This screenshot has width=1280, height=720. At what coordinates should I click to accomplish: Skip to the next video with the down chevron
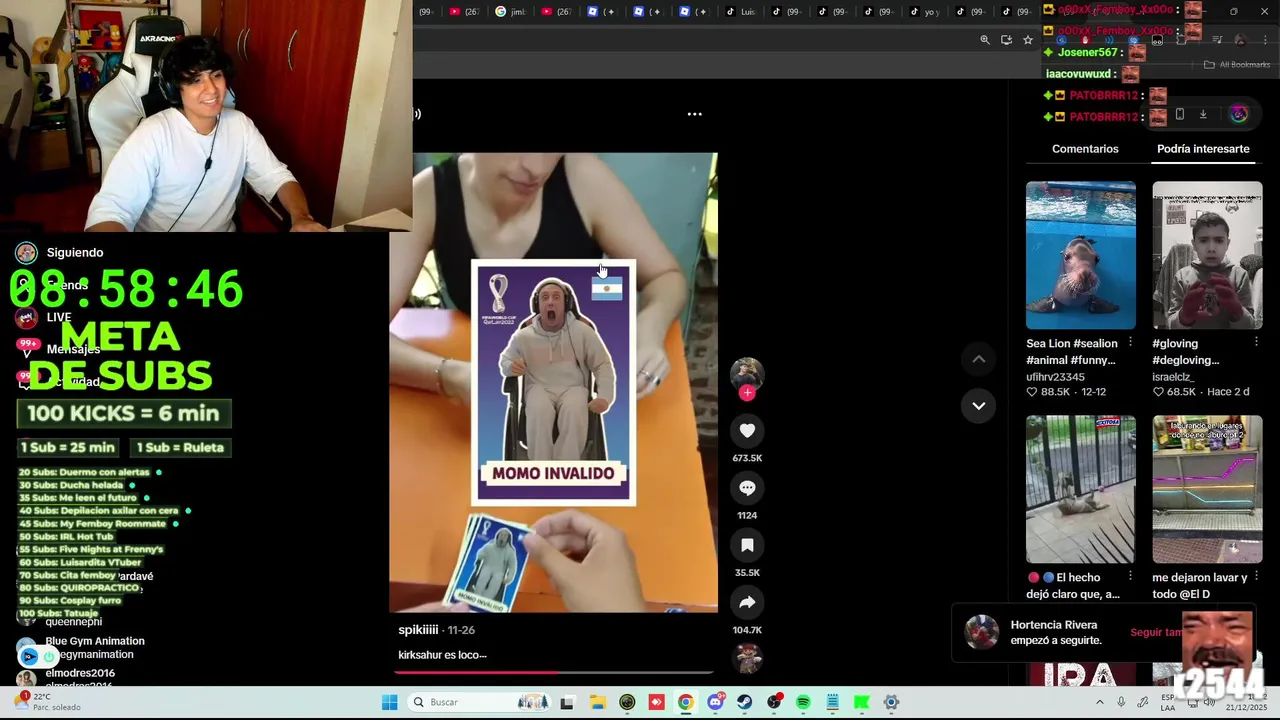pyautogui.click(x=979, y=406)
